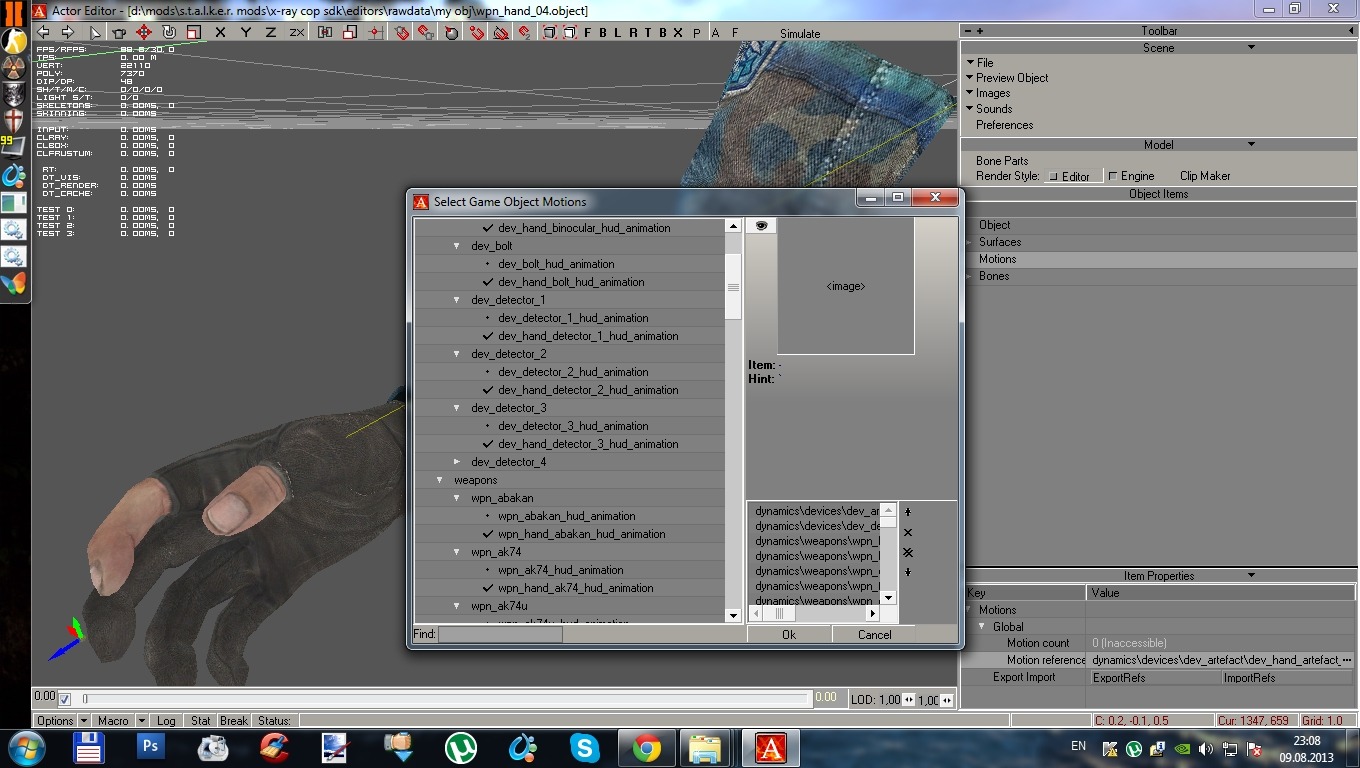1360x768 pixels.
Task: Select the red move tool
Action: (143, 32)
